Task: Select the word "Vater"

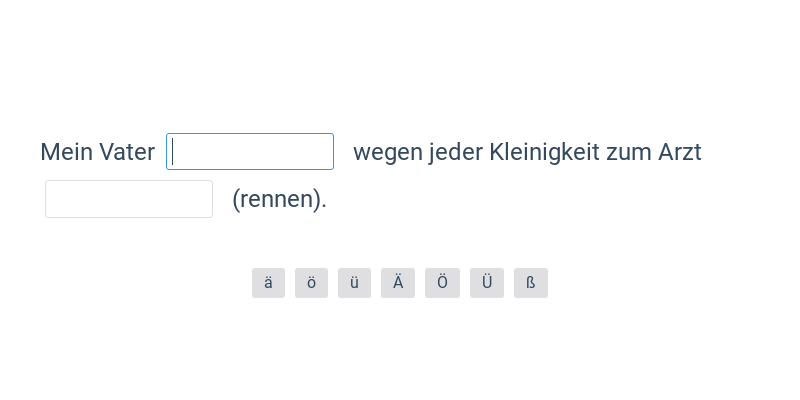Action: (127, 152)
